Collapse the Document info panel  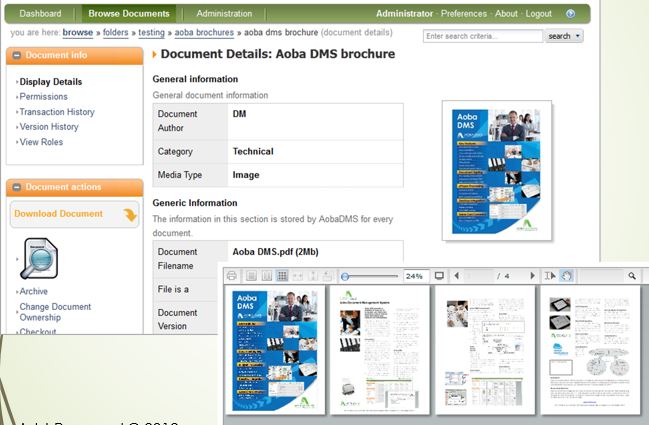click(x=17, y=55)
